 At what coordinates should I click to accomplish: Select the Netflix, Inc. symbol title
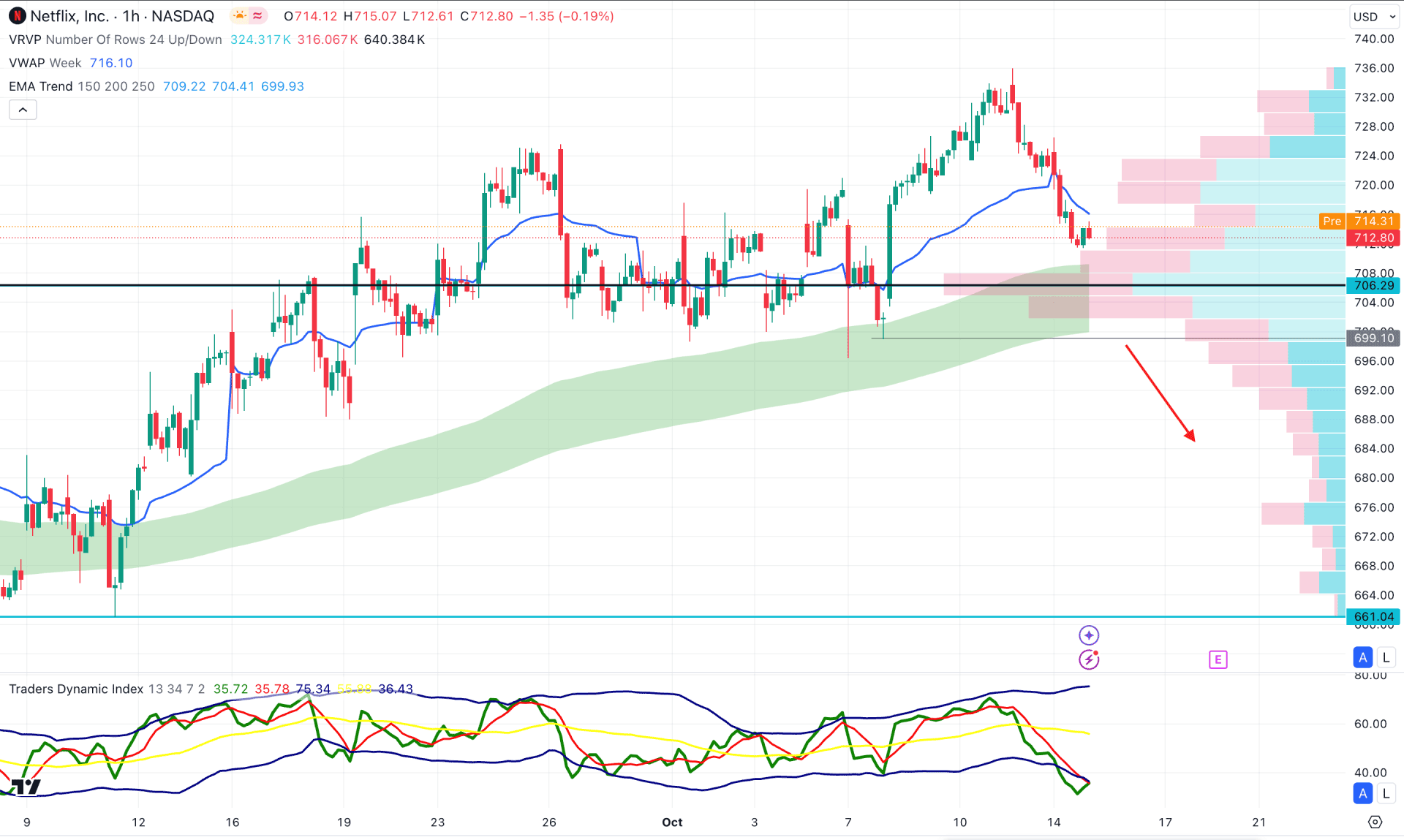pos(69,16)
